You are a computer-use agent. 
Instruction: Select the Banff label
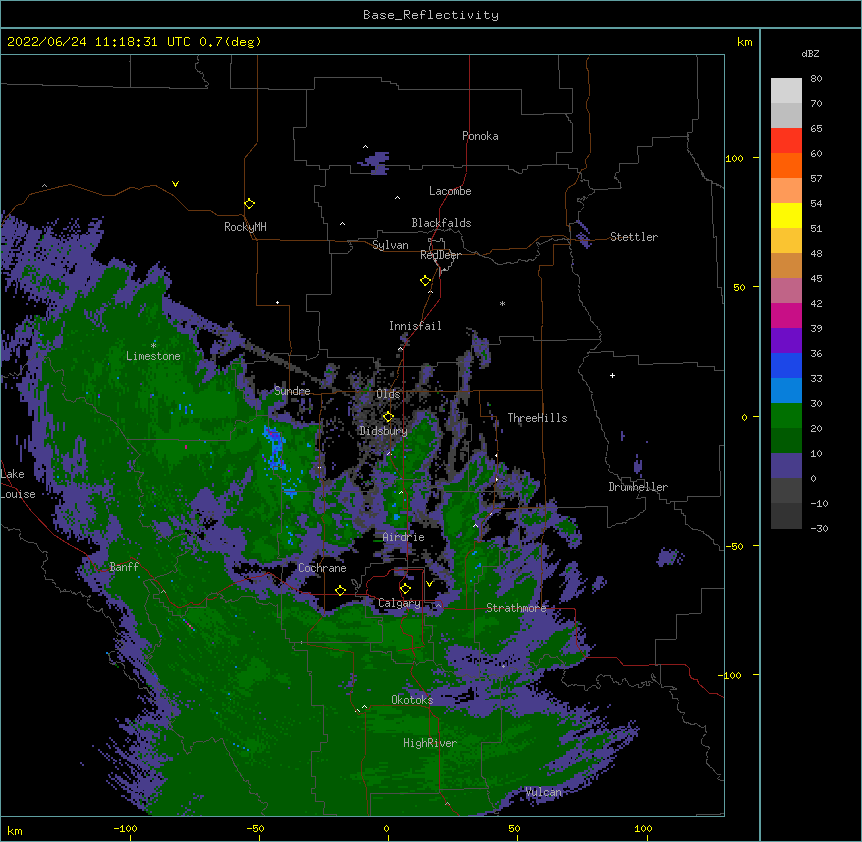[124, 567]
